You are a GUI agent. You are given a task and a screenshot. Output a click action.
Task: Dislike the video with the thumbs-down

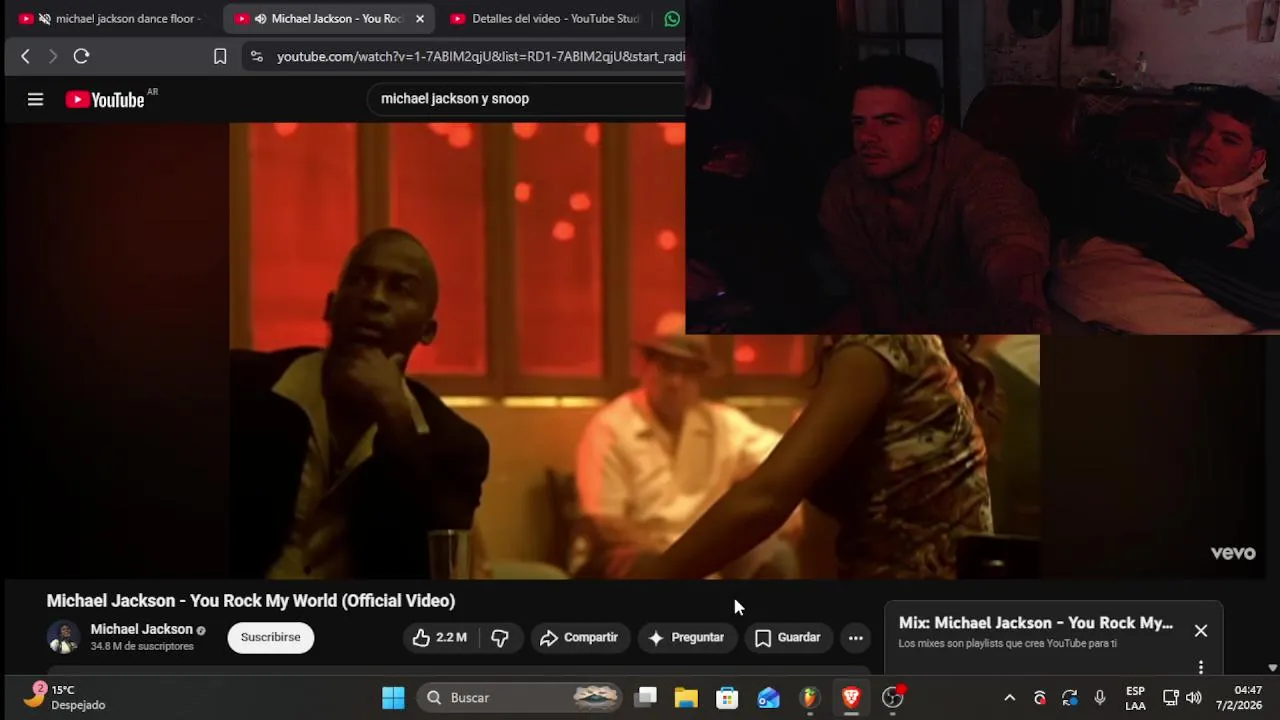coord(500,637)
